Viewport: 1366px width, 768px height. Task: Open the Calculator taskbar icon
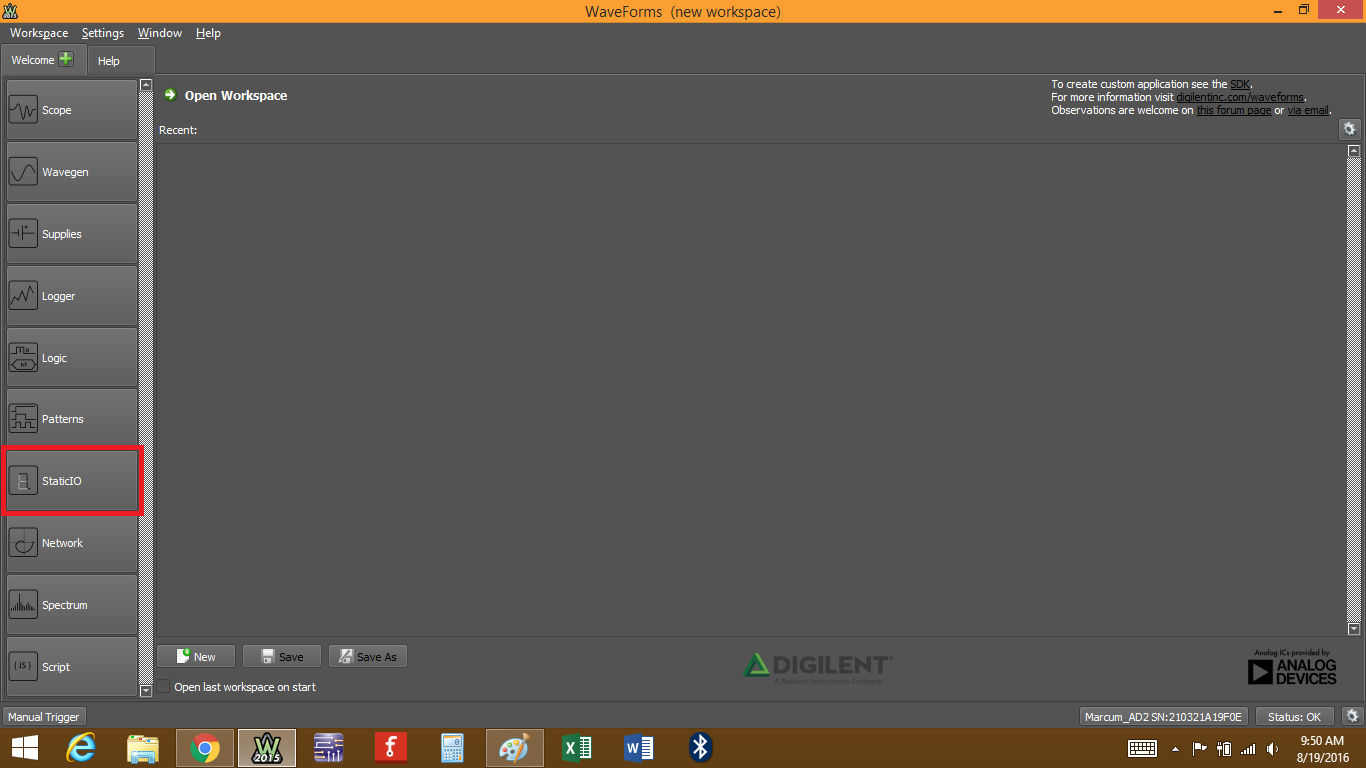453,747
